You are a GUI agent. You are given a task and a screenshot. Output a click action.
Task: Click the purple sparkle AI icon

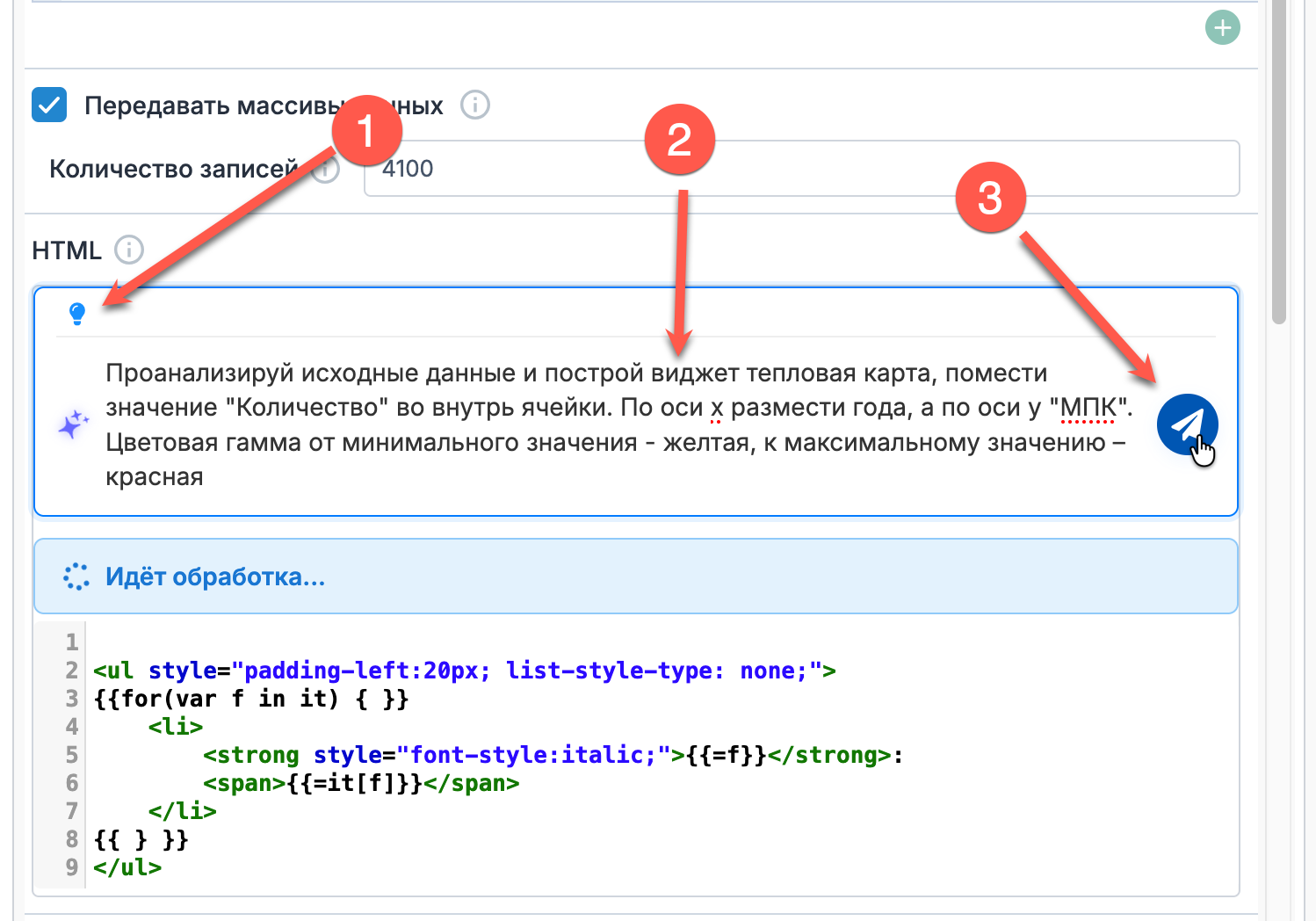coord(73,424)
